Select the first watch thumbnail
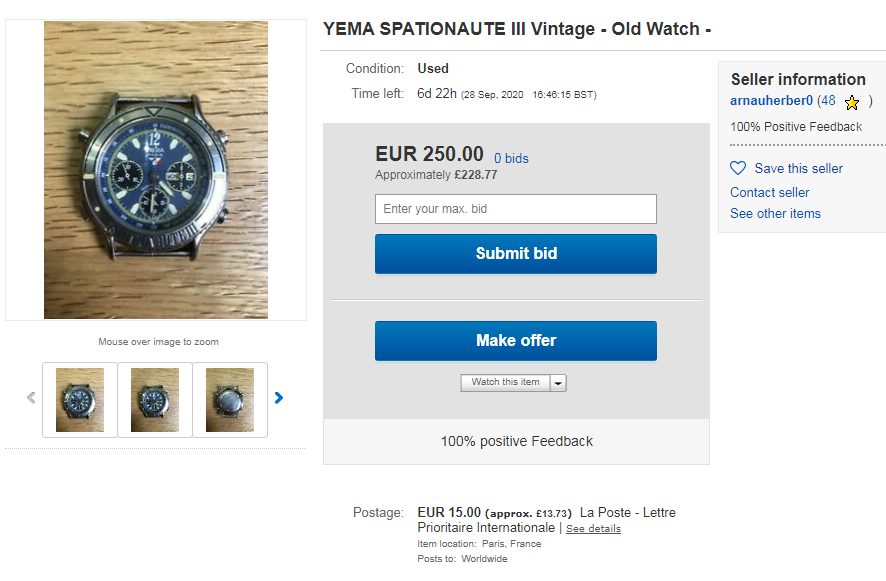The height and width of the screenshot is (581, 886). 80,400
